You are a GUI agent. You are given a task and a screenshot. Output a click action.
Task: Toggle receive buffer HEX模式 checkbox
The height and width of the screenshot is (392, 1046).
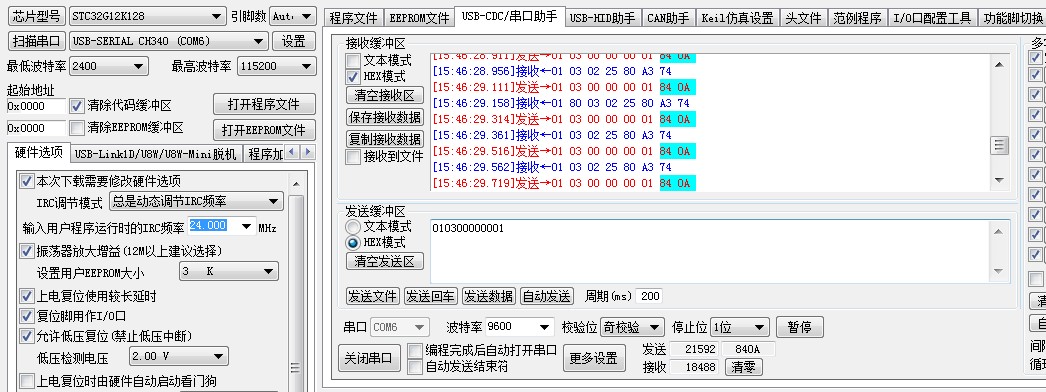click(353, 77)
